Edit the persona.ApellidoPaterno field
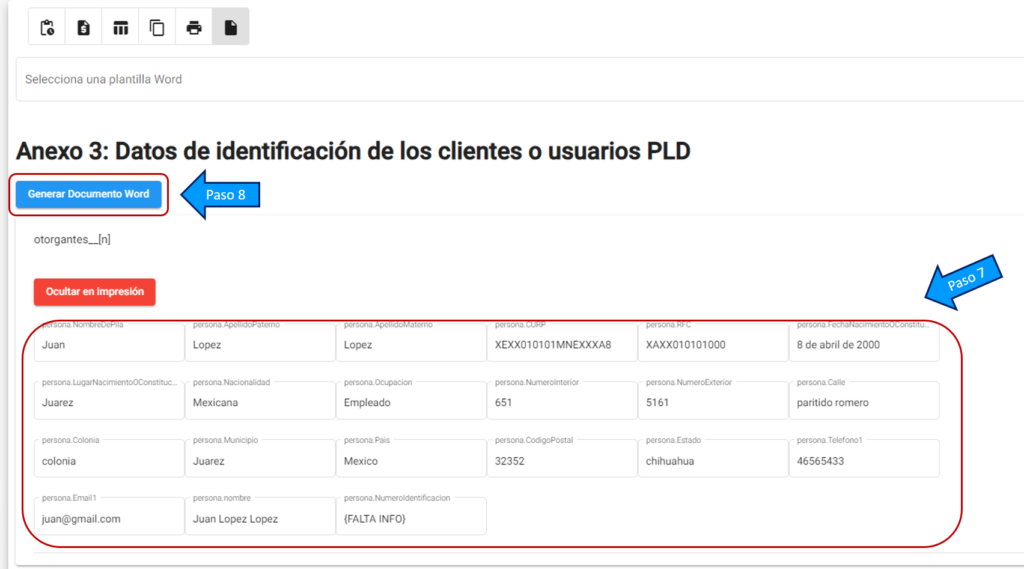 [260, 342]
